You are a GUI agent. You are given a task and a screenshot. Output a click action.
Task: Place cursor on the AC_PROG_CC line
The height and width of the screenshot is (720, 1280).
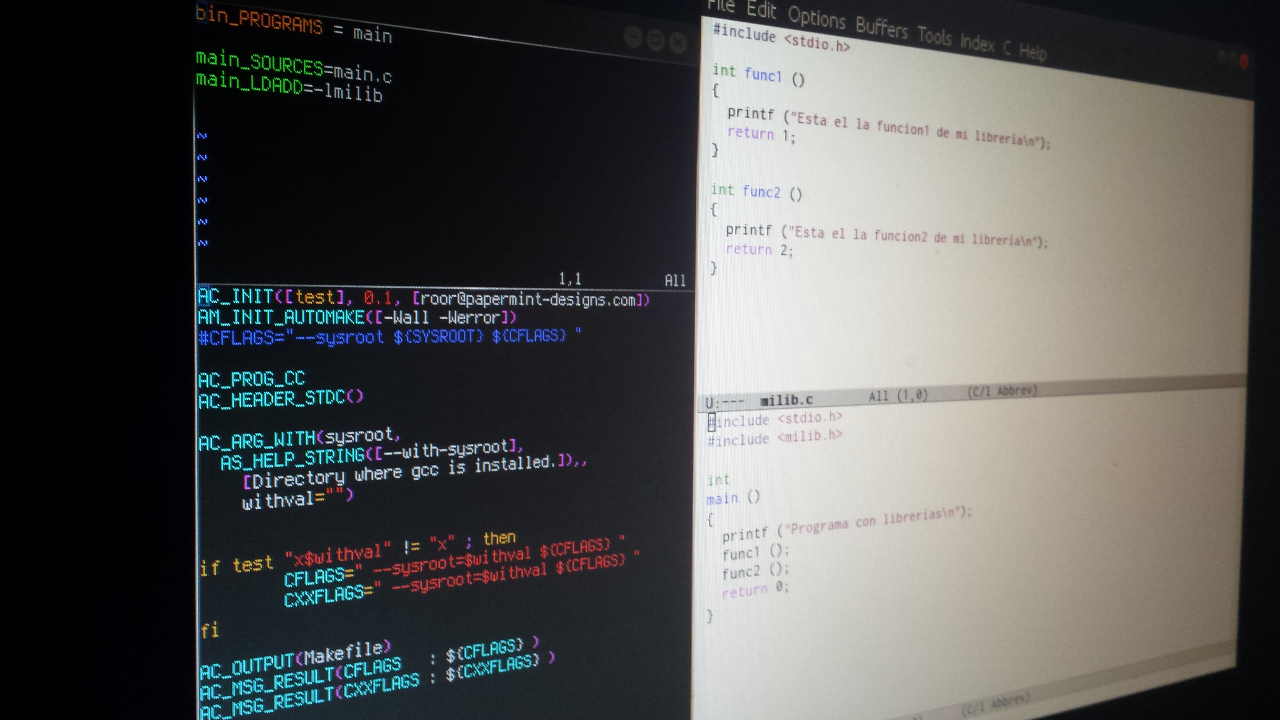(x=251, y=379)
